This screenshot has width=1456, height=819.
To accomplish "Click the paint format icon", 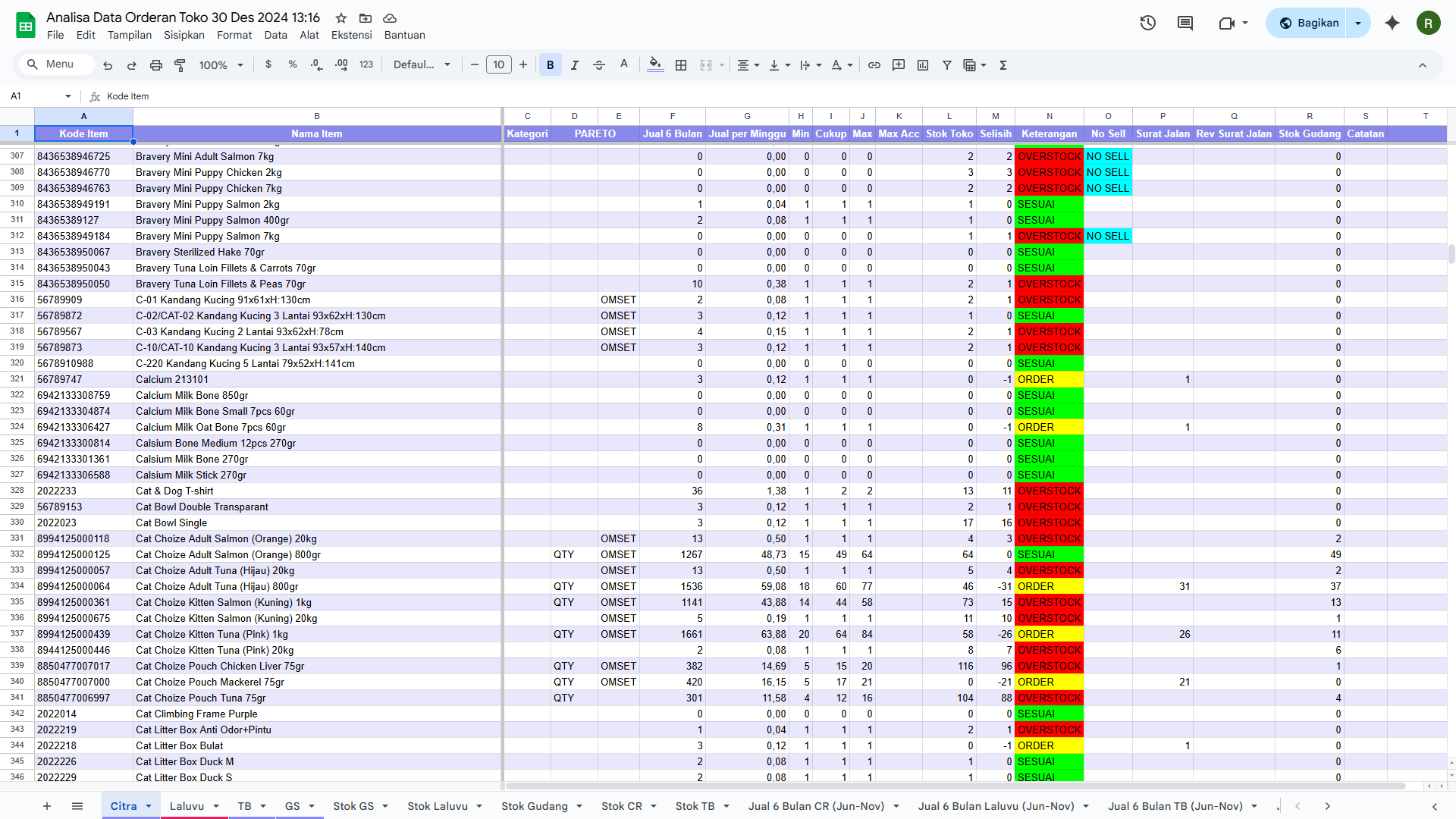I will (180, 65).
